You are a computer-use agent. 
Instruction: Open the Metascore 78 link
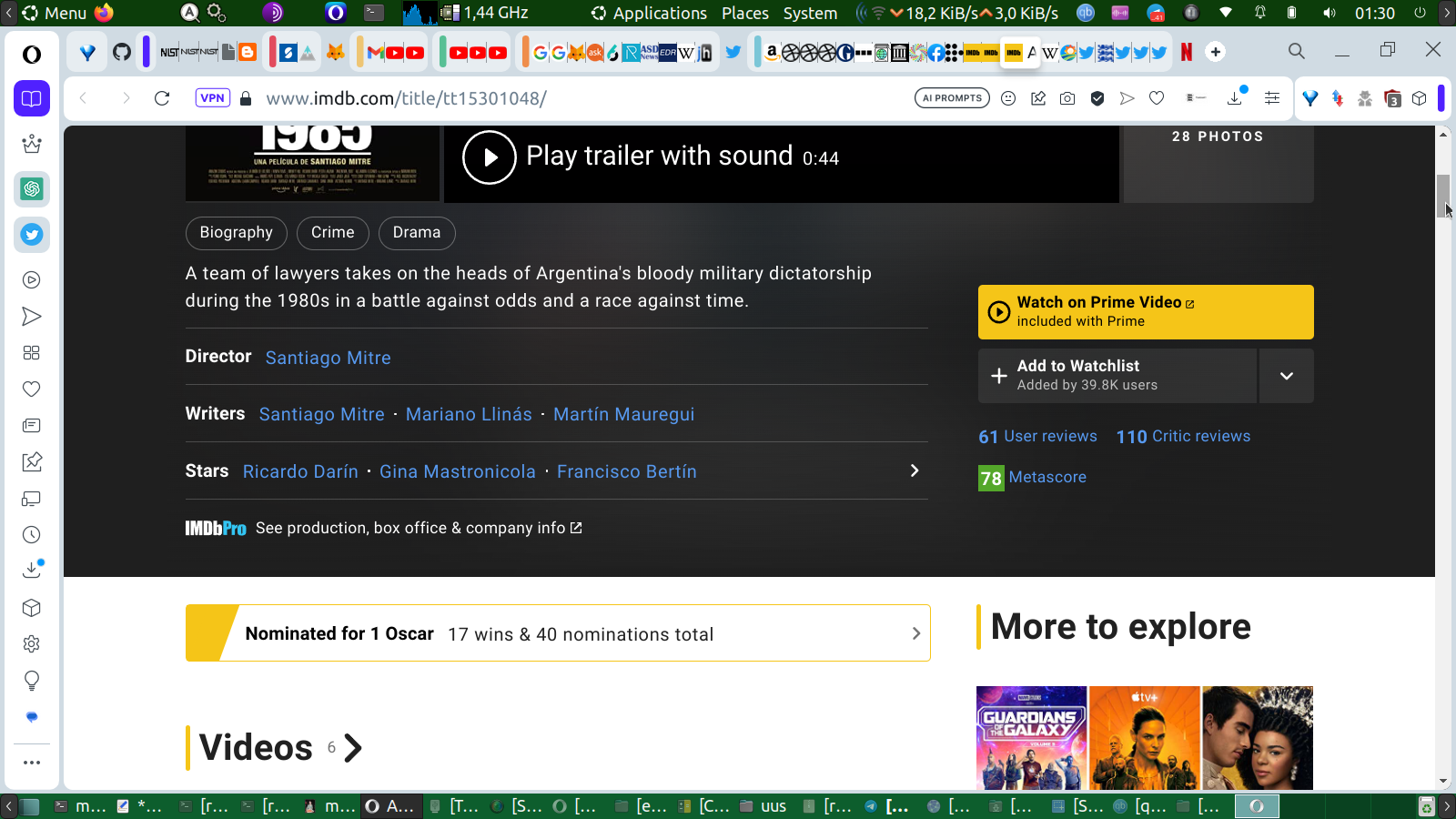point(1033,478)
